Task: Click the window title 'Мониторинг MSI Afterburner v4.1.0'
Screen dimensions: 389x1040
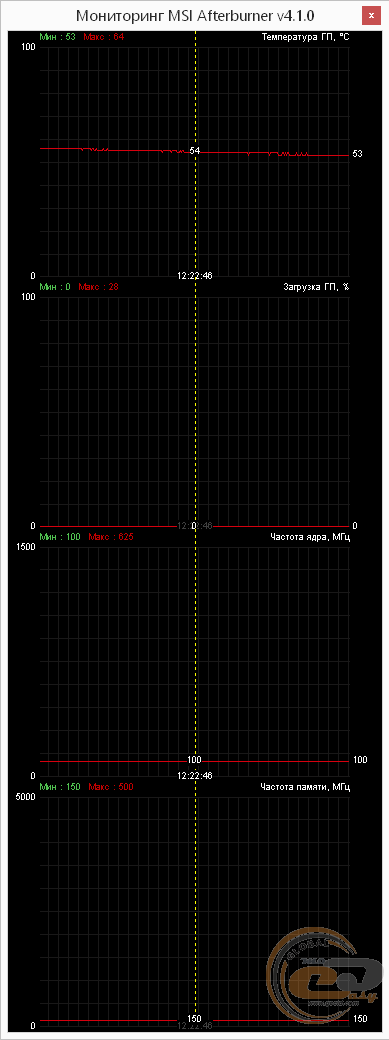Action: 195,15
